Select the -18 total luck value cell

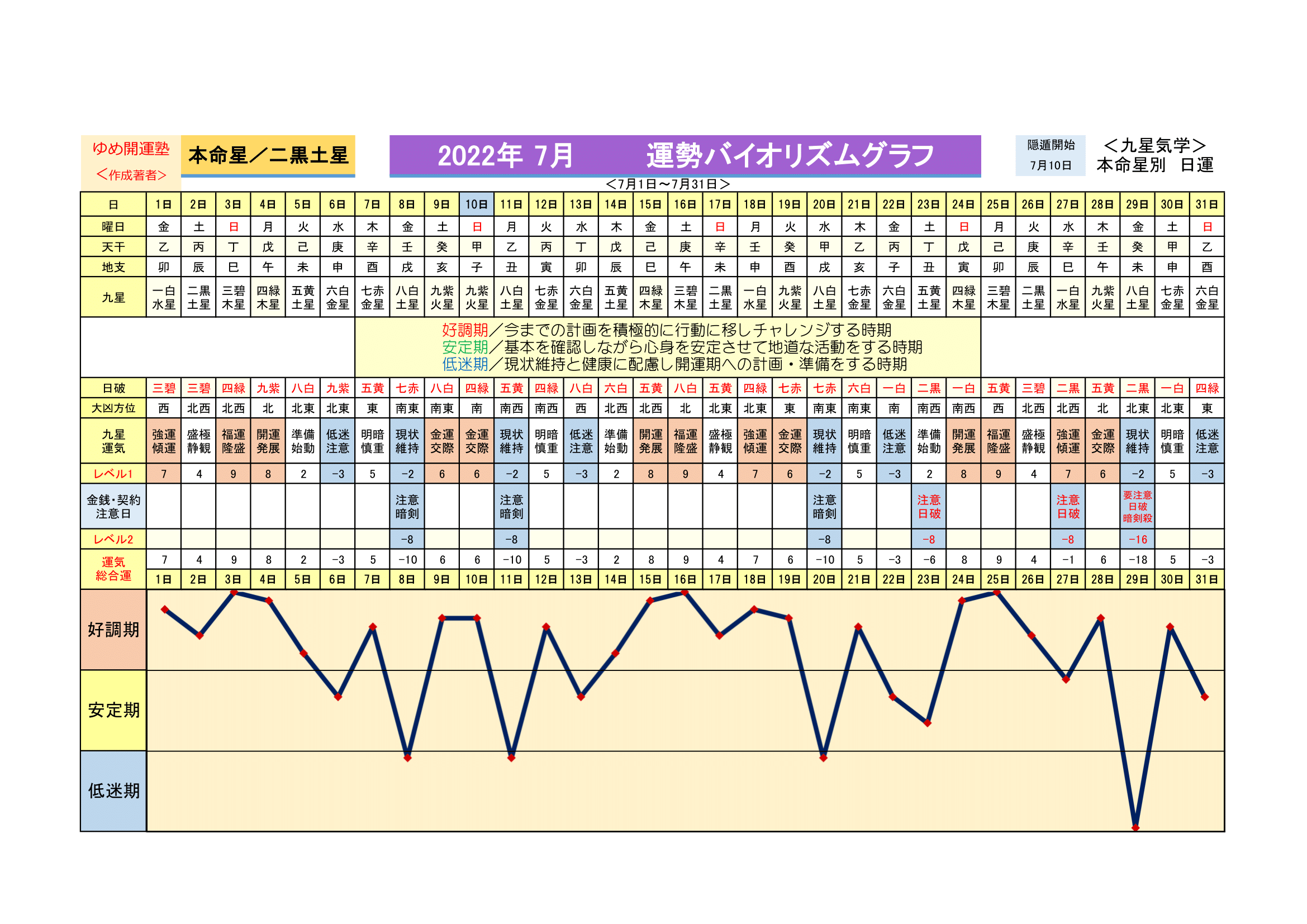[x=1137, y=560]
